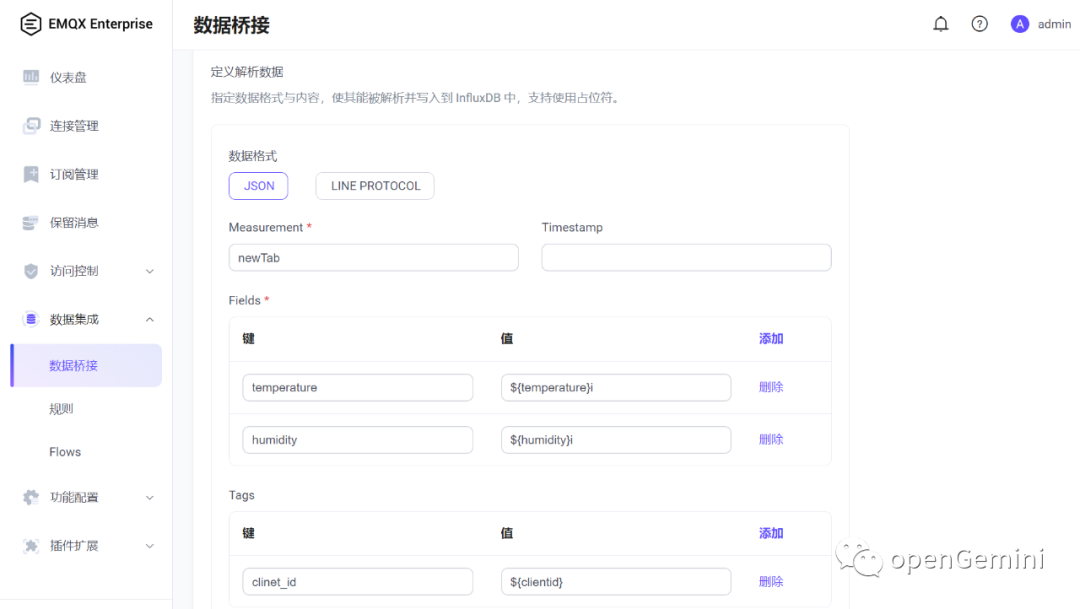The width and height of the screenshot is (1080, 609).
Task: Open the Flows page
Action: (x=65, y=451)
